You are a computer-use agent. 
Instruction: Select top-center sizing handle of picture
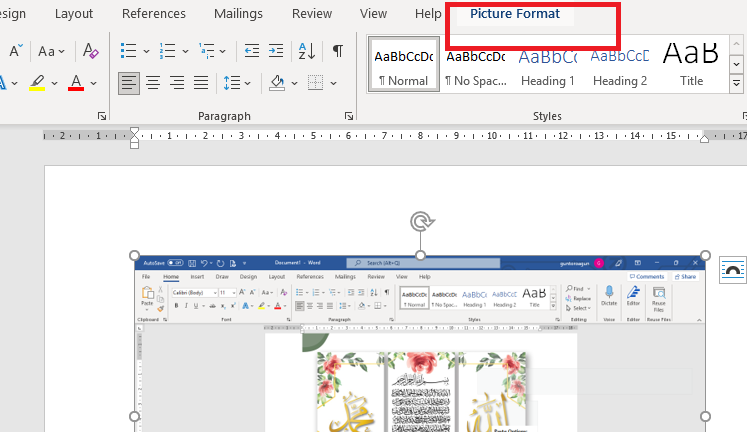pyautogui.click(x=420, y=255)
